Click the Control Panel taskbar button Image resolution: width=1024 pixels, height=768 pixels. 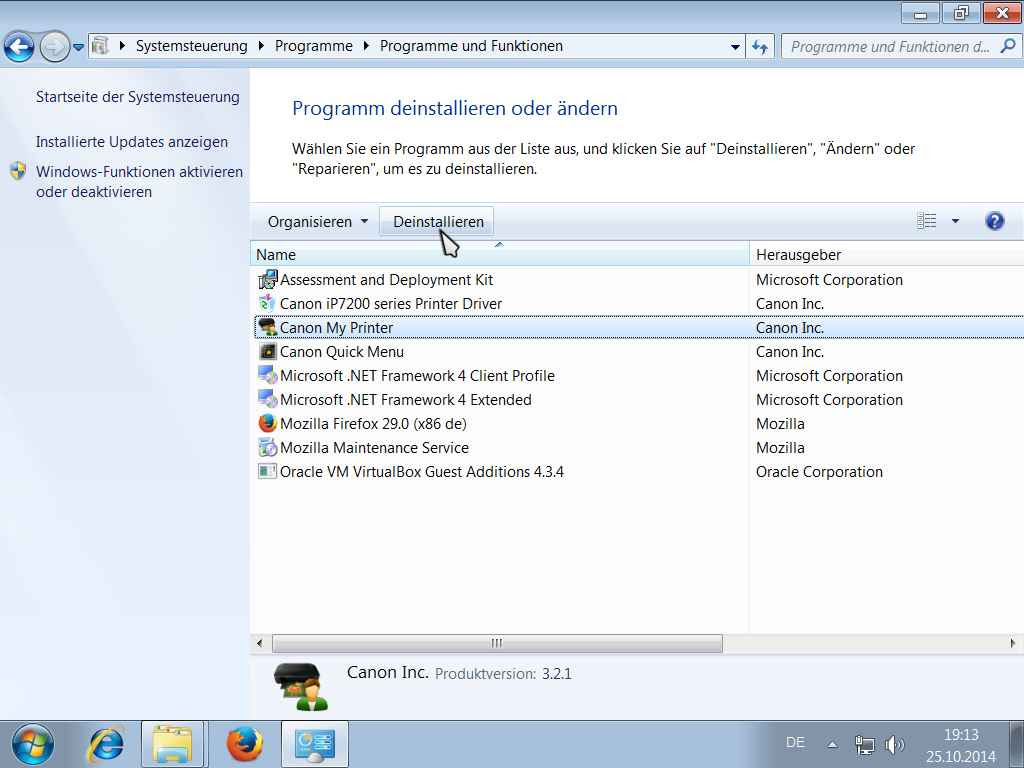pos(315,744)
